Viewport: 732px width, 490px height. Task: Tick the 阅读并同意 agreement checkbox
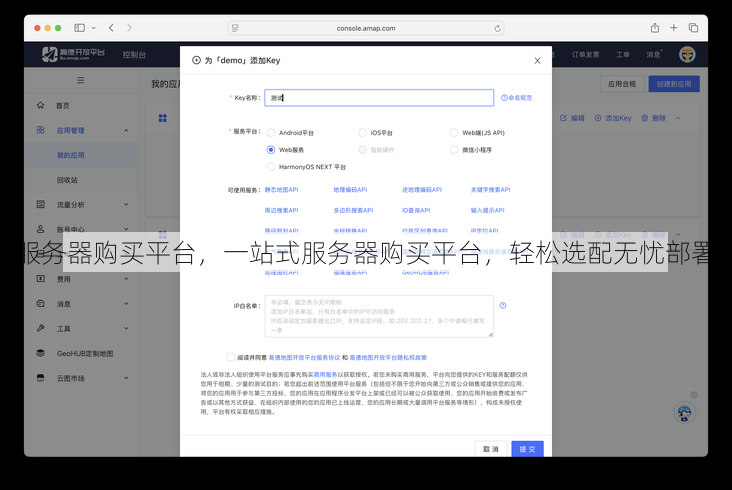coord(230,357)
